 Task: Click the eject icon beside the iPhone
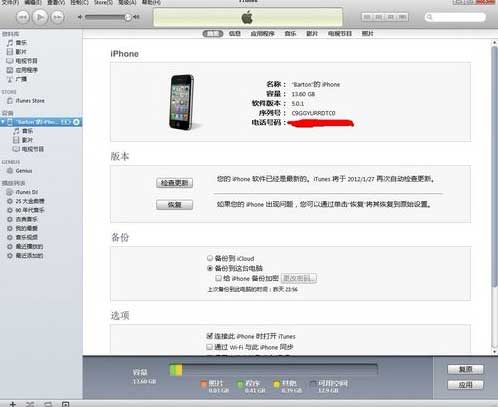[x=76, y=122]
